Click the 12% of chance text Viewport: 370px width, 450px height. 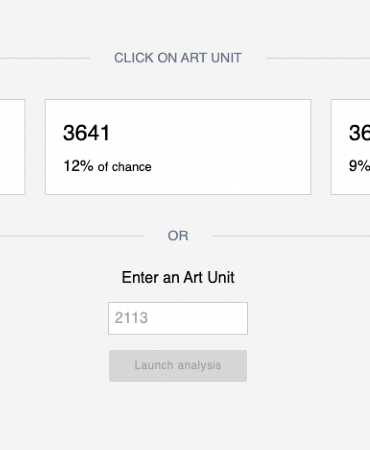pyautogui.click(x=107, y=166)
